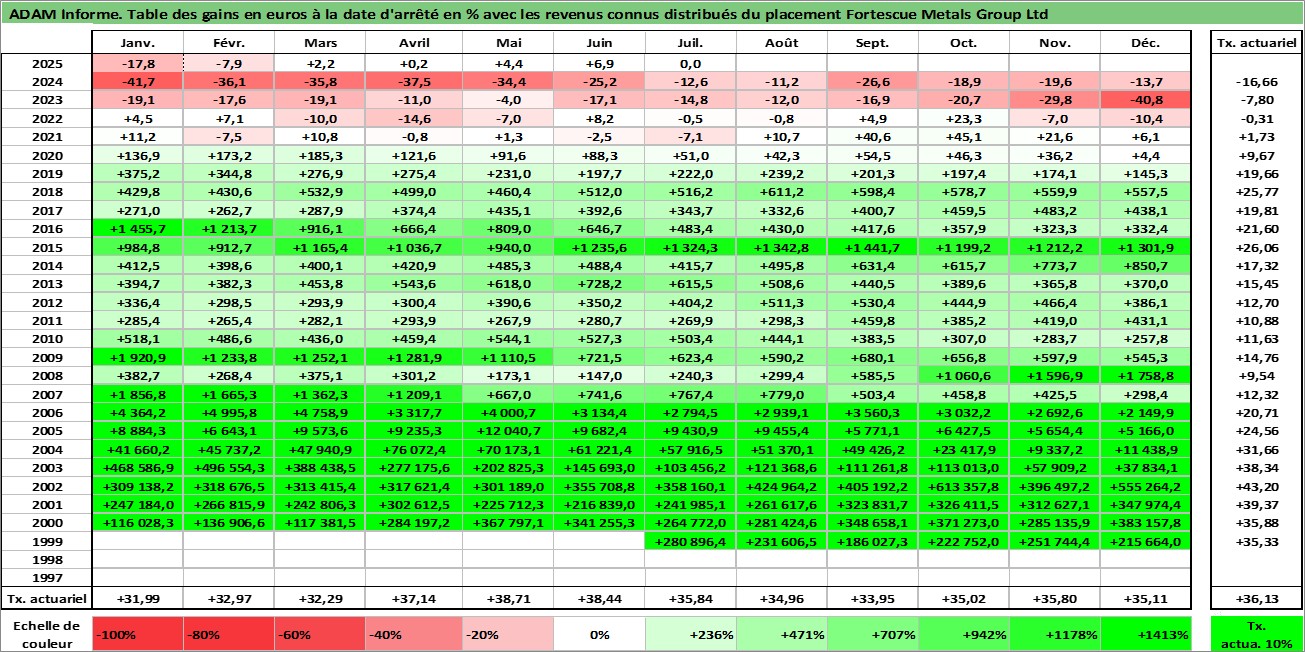Click the 'Août' column header
The width and height of the screenshot is (1305, 652).
782,43
